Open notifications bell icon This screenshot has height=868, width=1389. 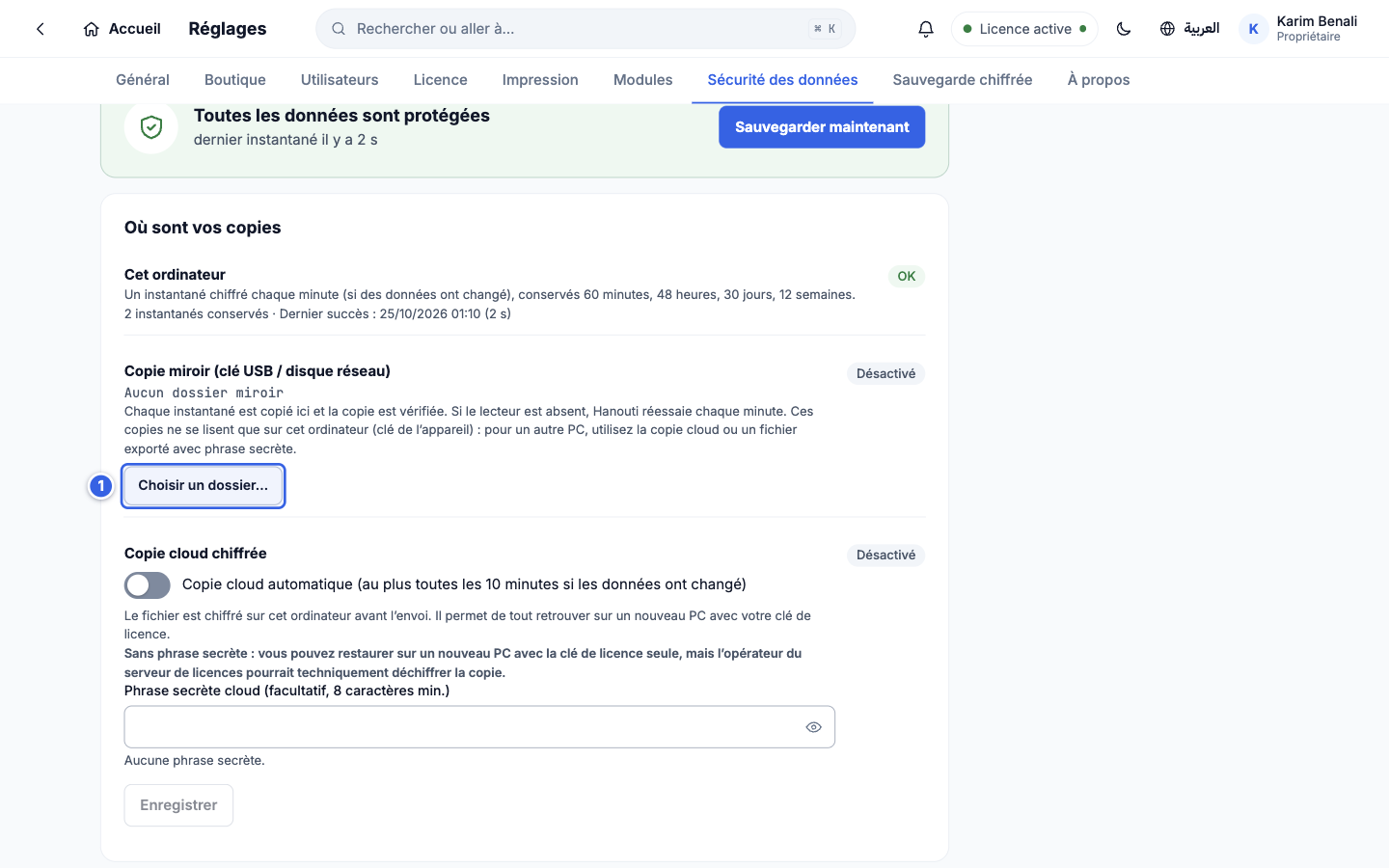pyautogui.click(x=926, y=29)
